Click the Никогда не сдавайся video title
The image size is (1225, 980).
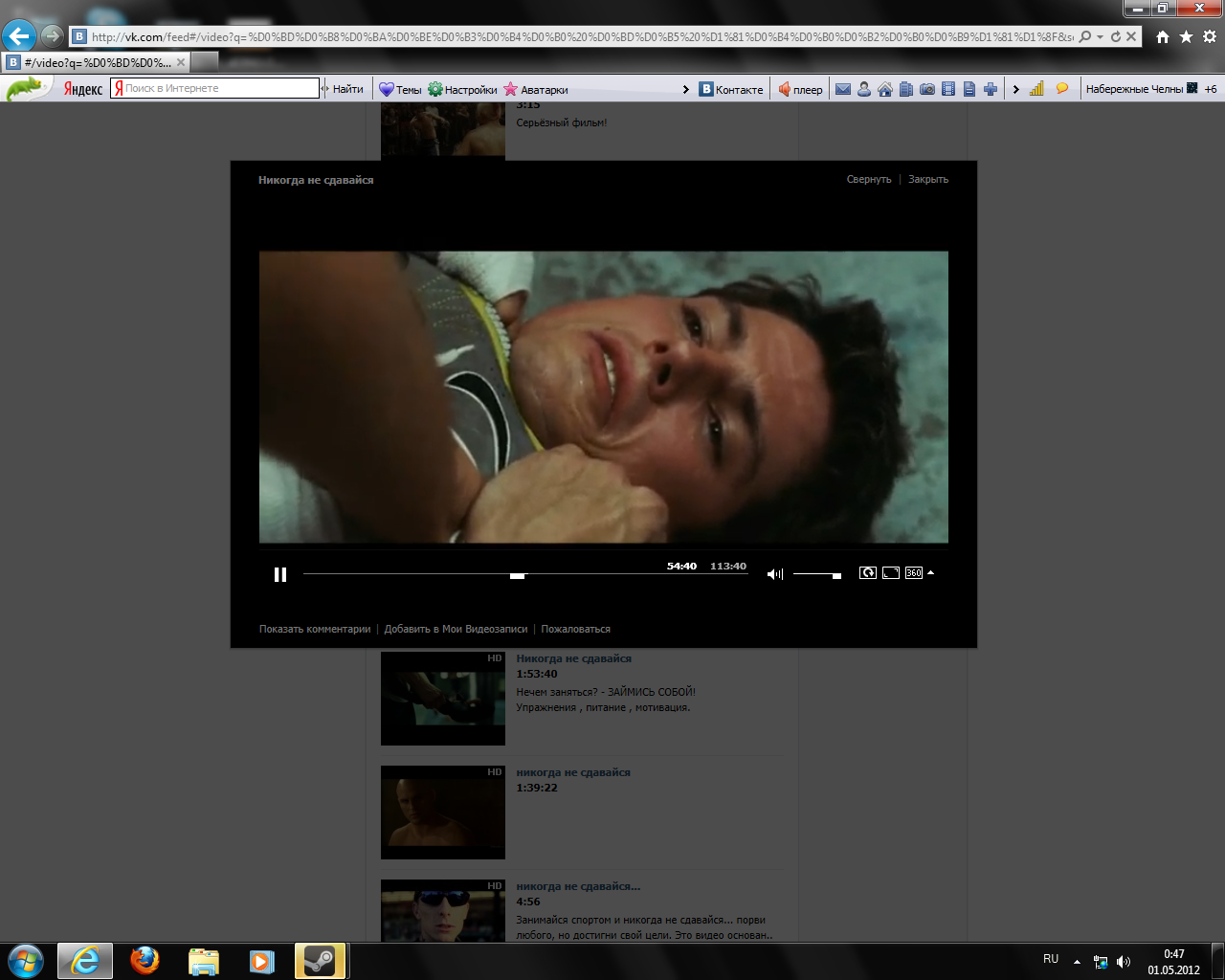tap(316, 180)
